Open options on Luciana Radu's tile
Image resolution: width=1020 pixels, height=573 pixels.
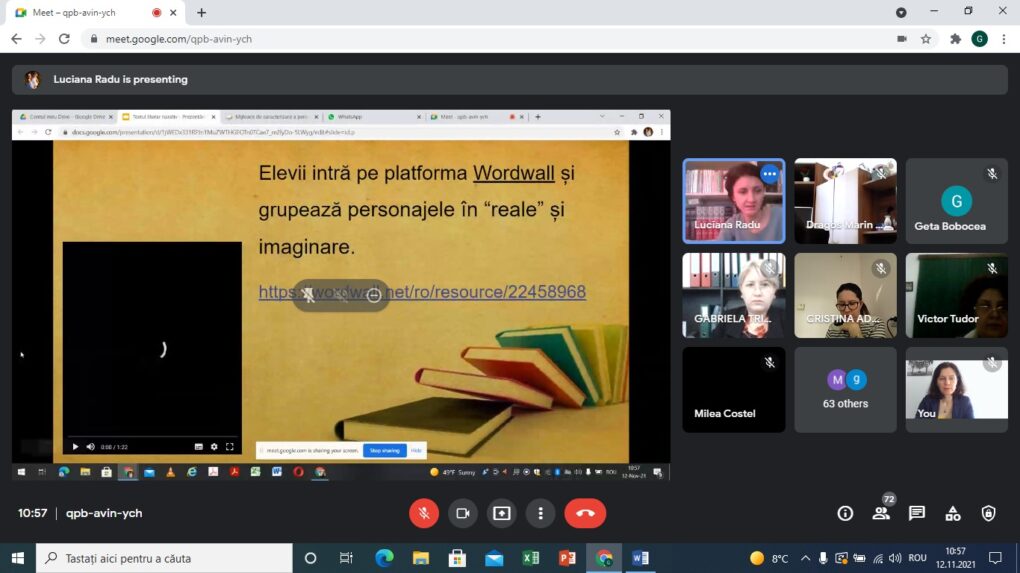pos(770,174)
